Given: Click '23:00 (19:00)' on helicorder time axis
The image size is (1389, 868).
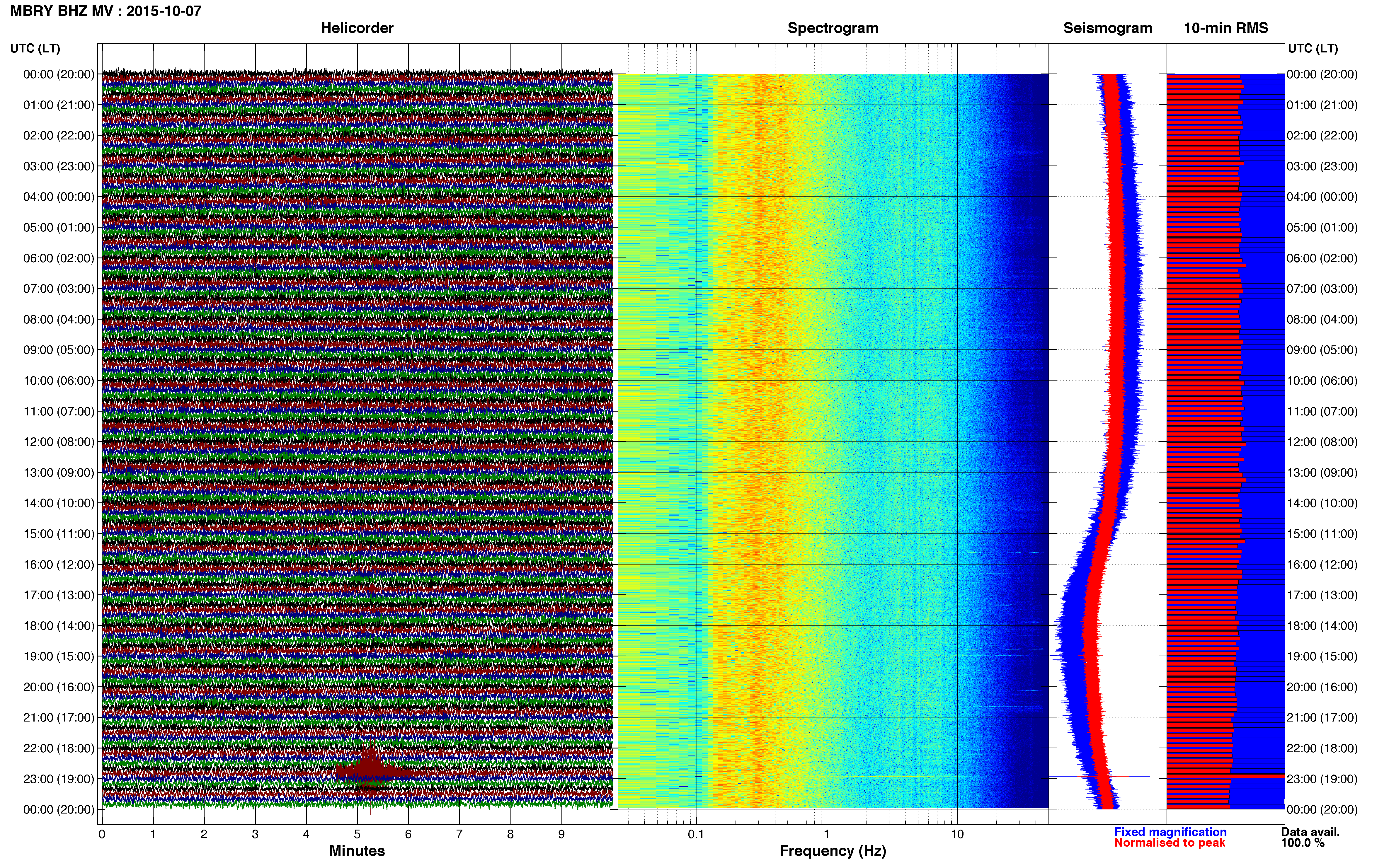Looking at the screenshot, I should [x=59, y=779].
